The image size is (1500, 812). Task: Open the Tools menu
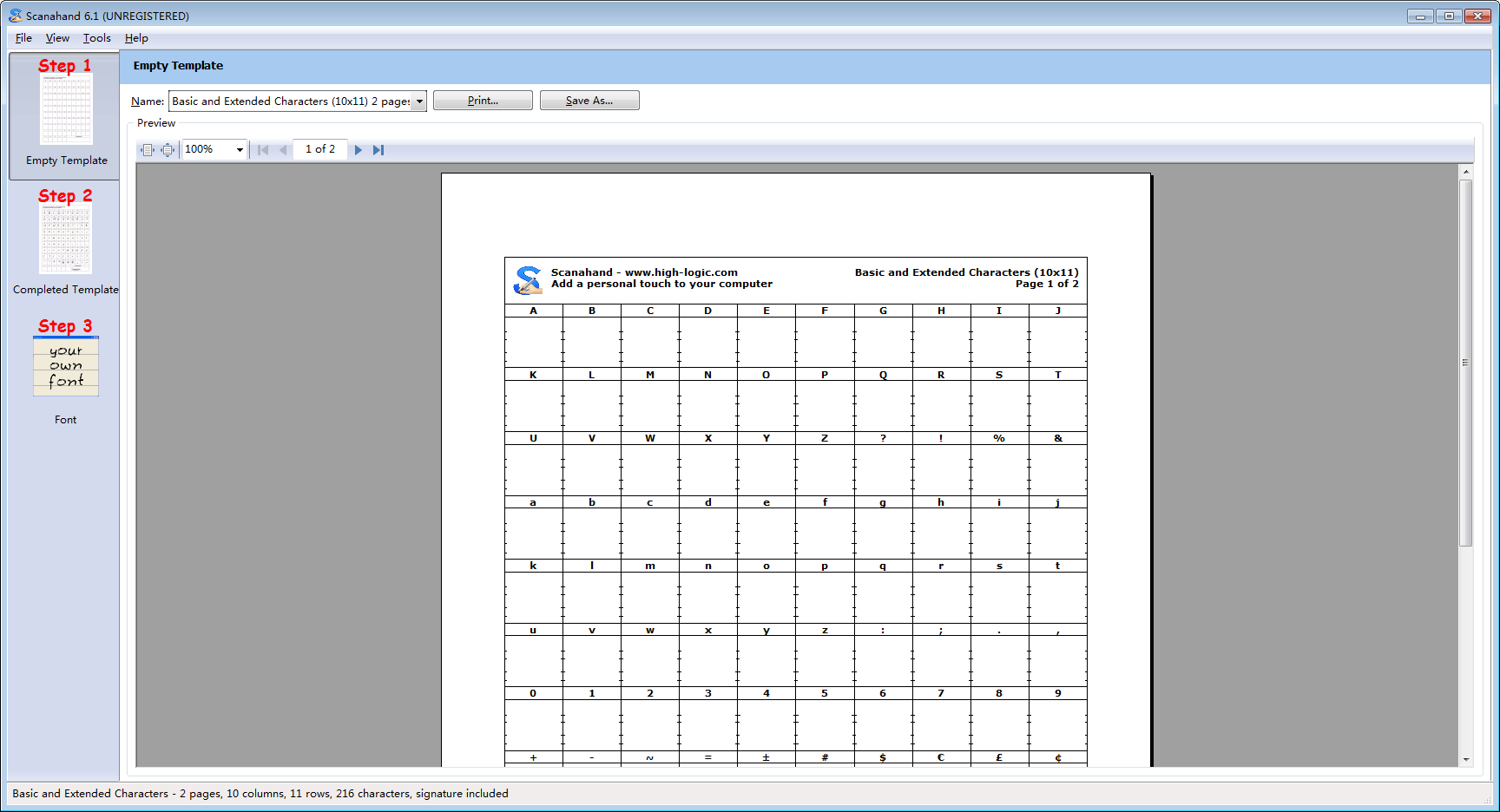click(96, 38)
